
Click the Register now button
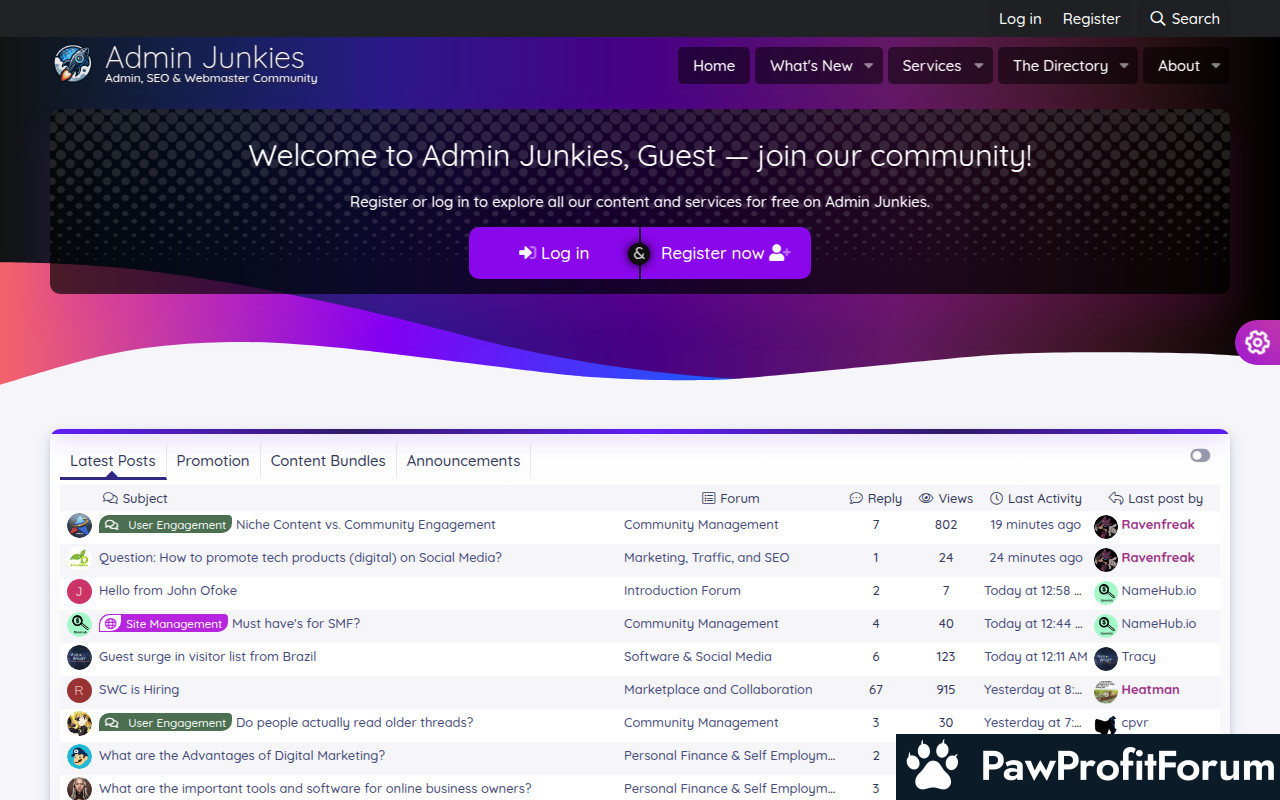point(725,253)
